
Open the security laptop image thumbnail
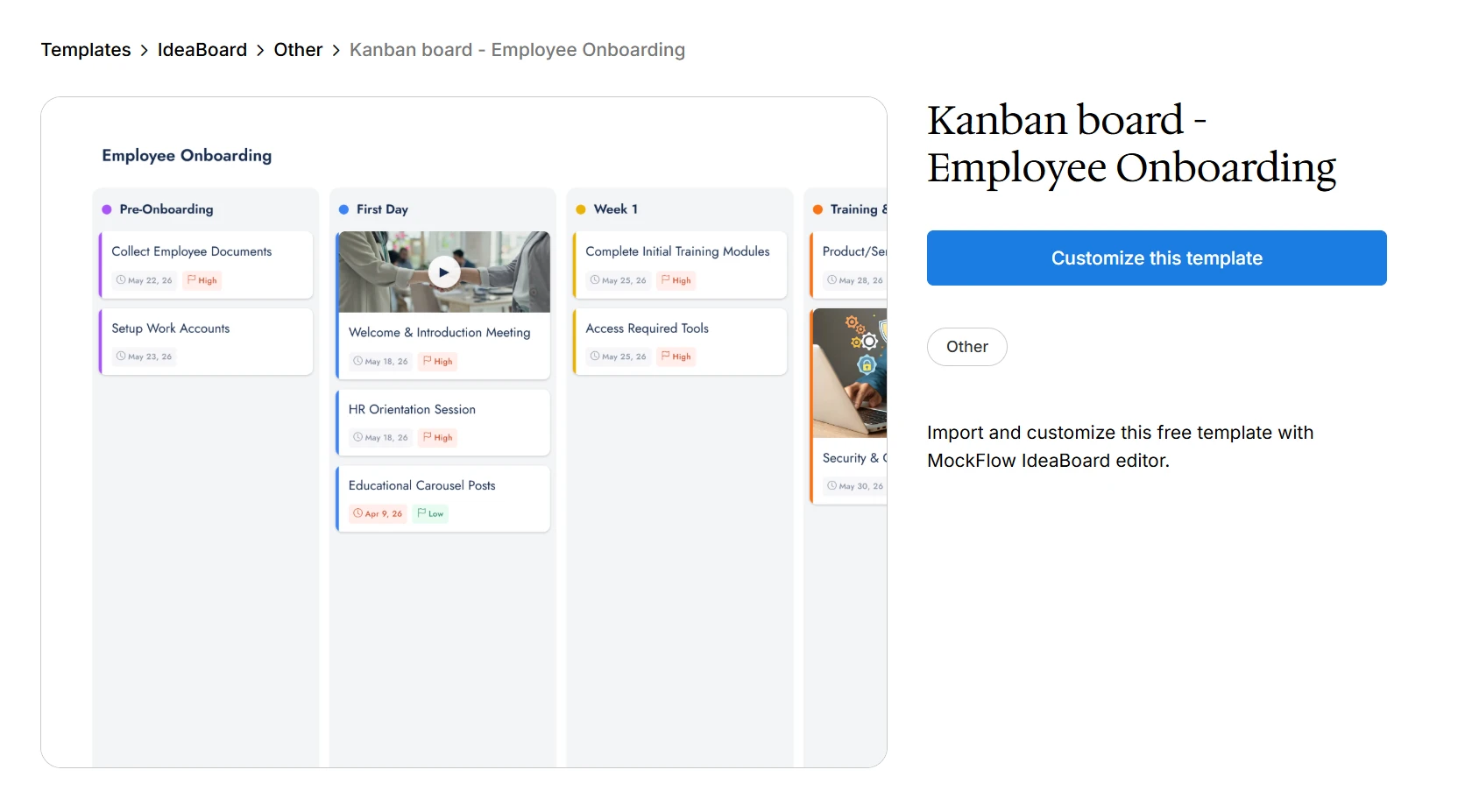(850, 373)
